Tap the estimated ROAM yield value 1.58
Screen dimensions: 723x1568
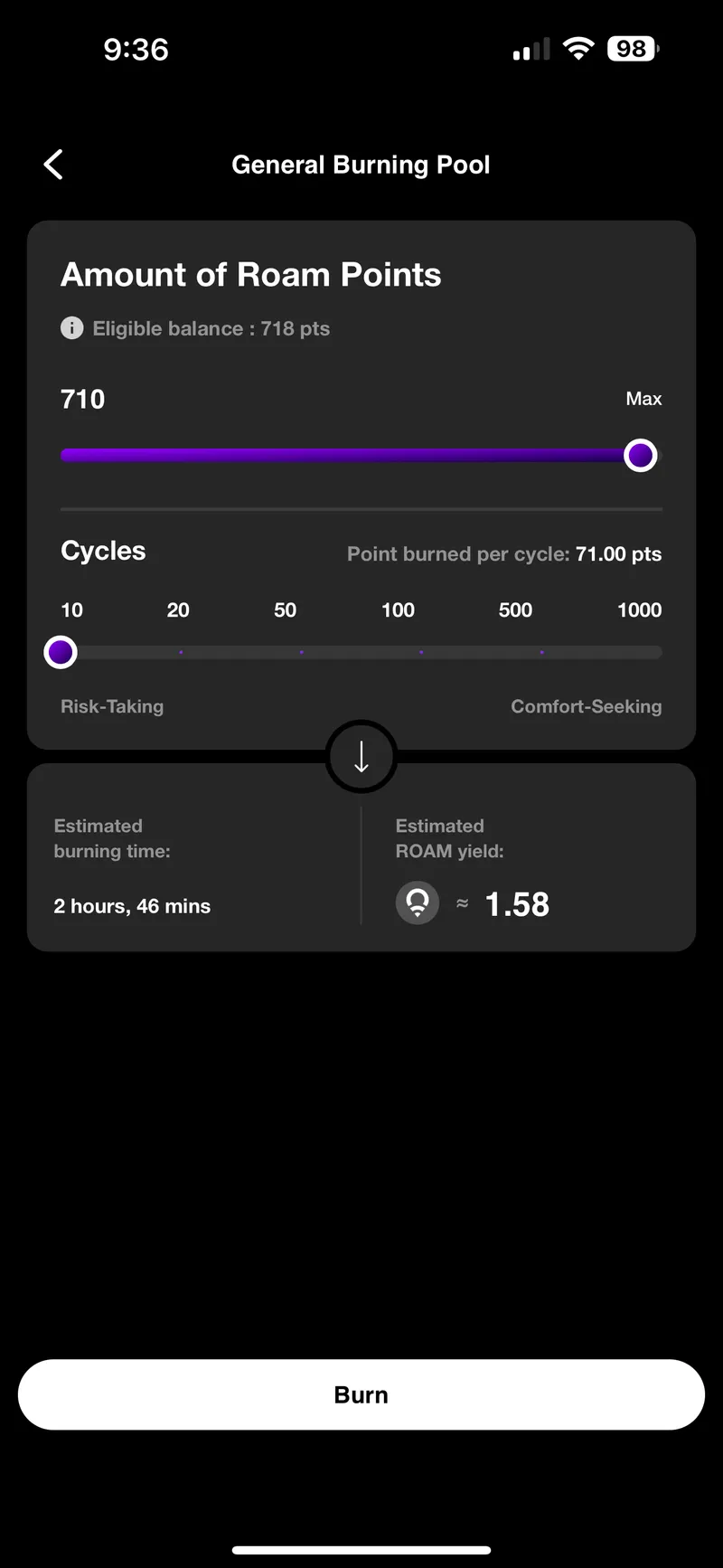[517, 904]
